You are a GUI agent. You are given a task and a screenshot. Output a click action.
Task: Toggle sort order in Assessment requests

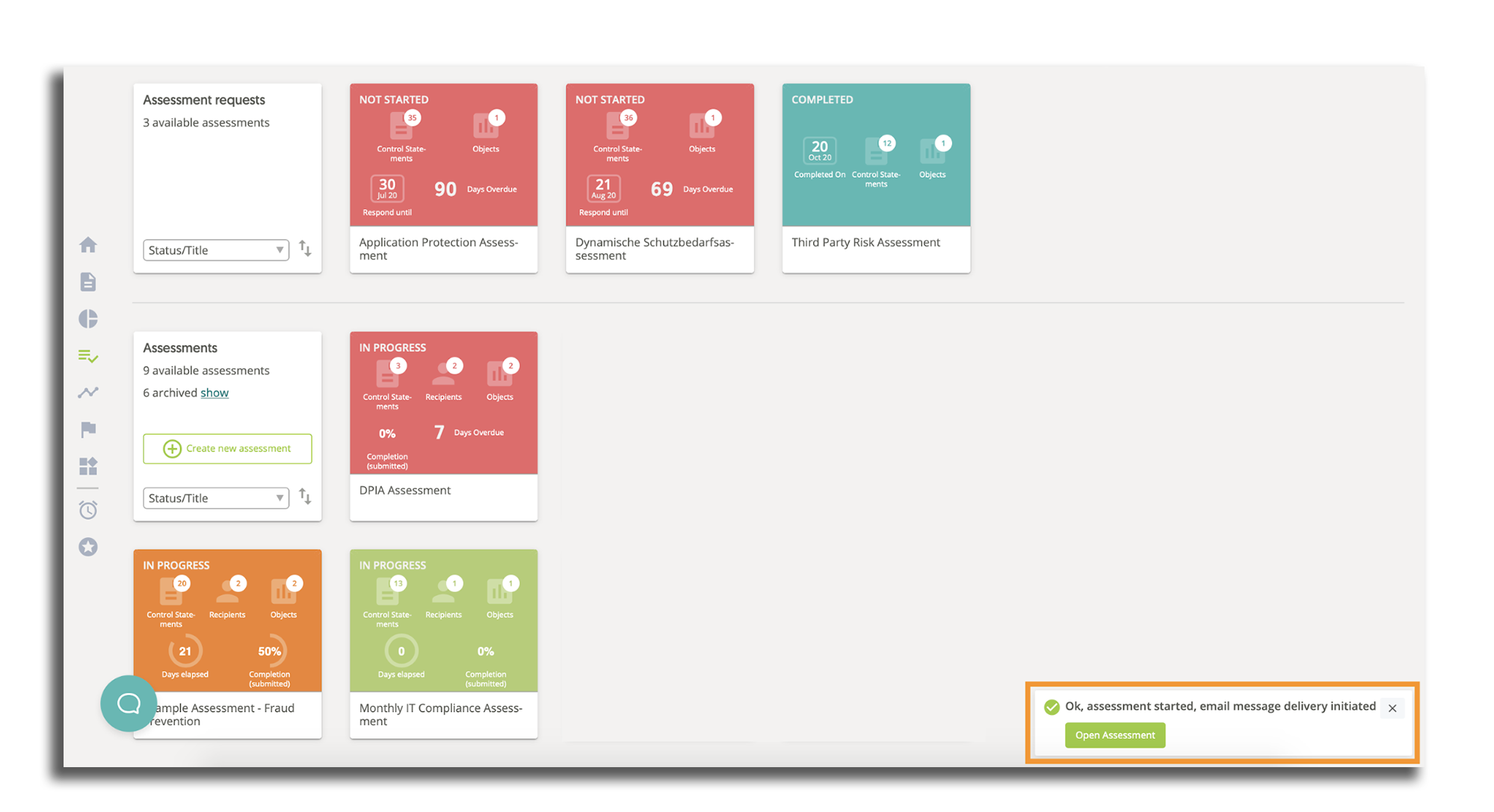coord(305,249)
